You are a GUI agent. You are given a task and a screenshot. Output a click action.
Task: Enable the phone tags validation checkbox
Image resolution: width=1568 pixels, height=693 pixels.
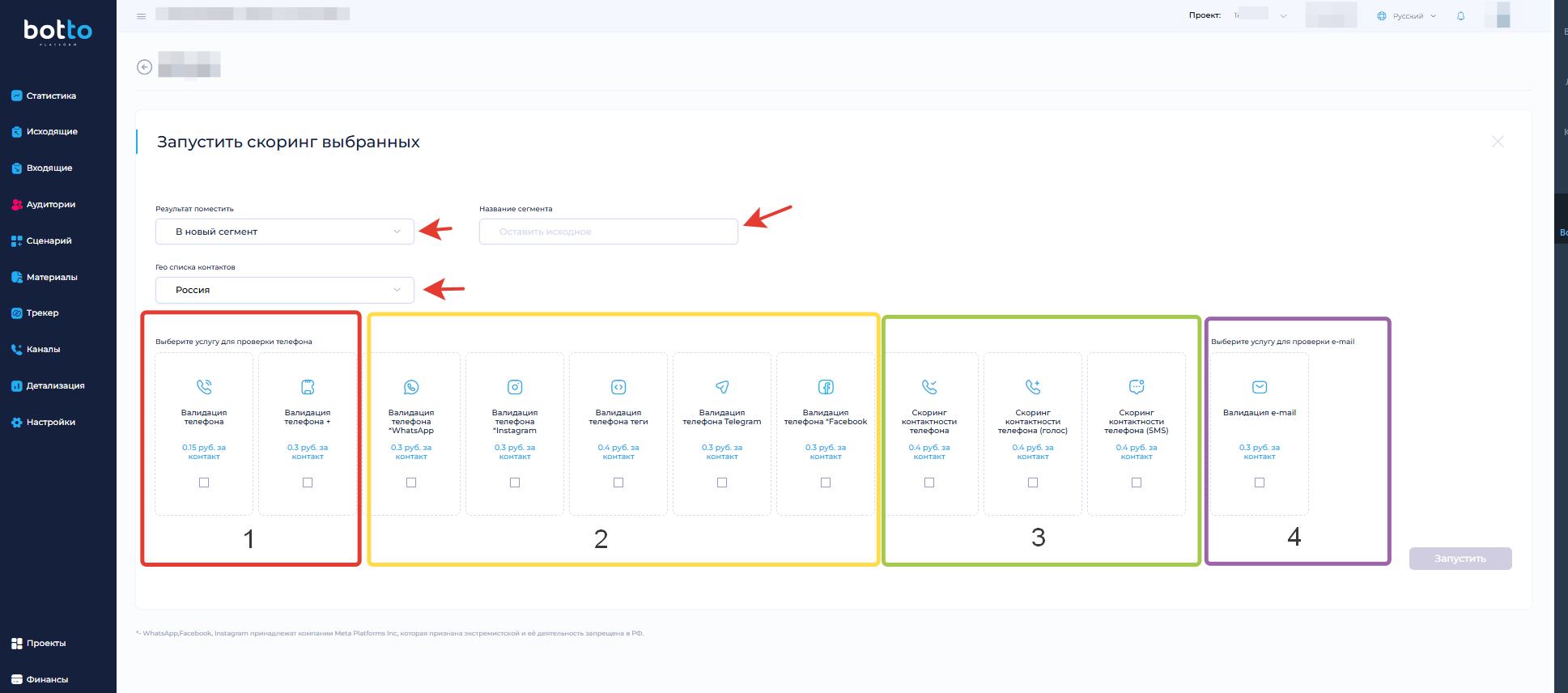(618, 483)
